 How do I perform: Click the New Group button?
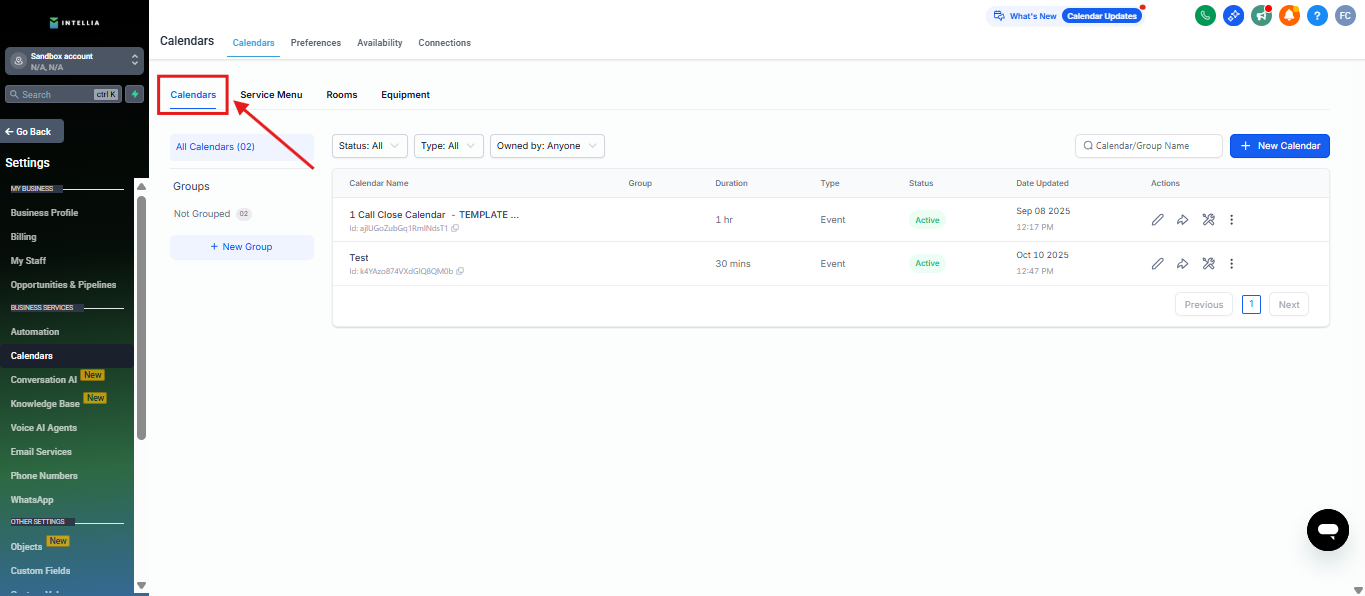[241, 247]
